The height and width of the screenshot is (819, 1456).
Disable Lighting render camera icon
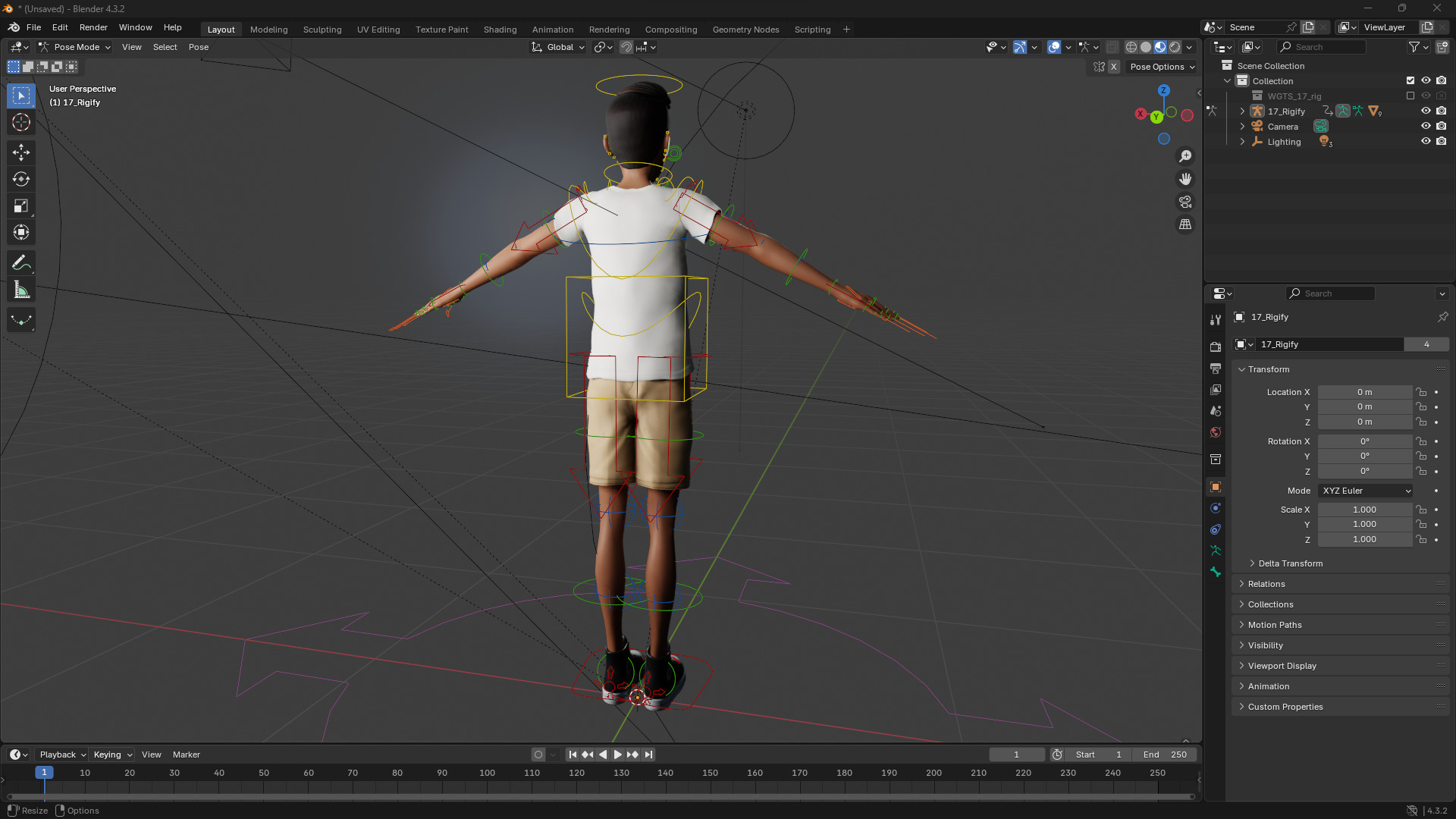click(x=1441, y=141)
